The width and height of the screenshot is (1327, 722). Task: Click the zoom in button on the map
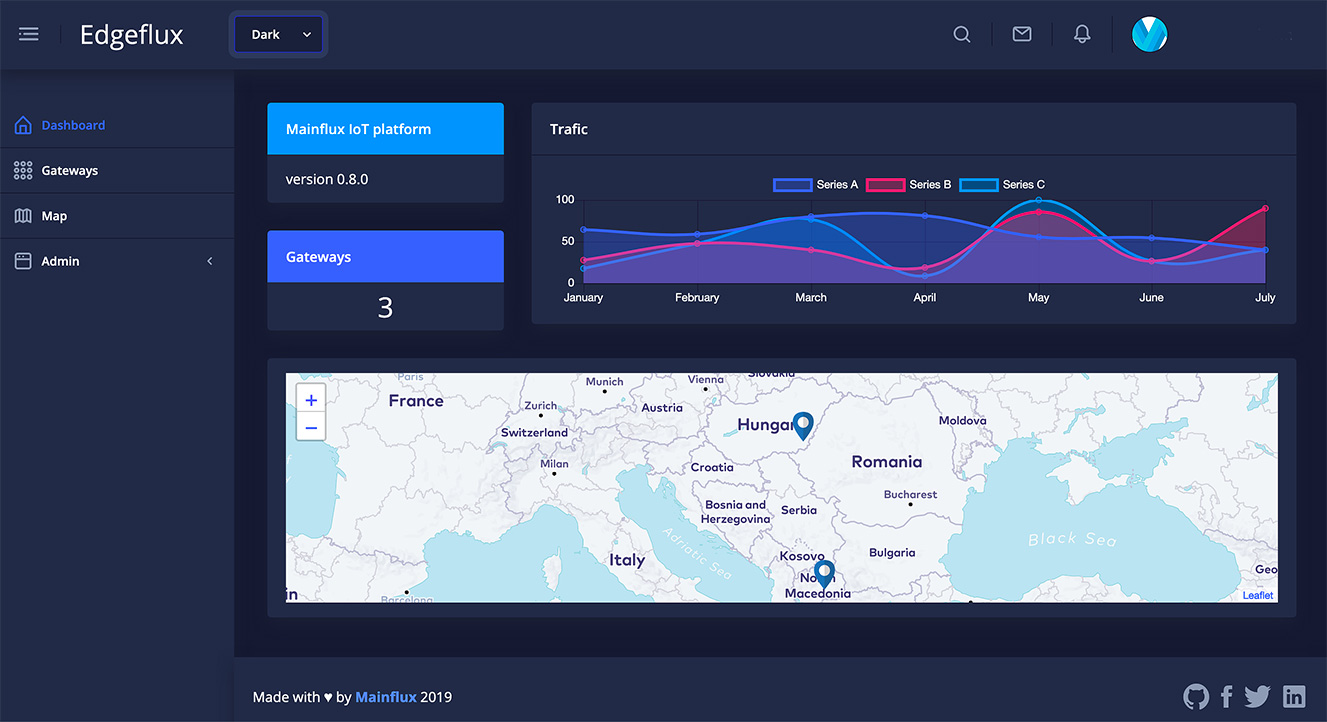310,398
